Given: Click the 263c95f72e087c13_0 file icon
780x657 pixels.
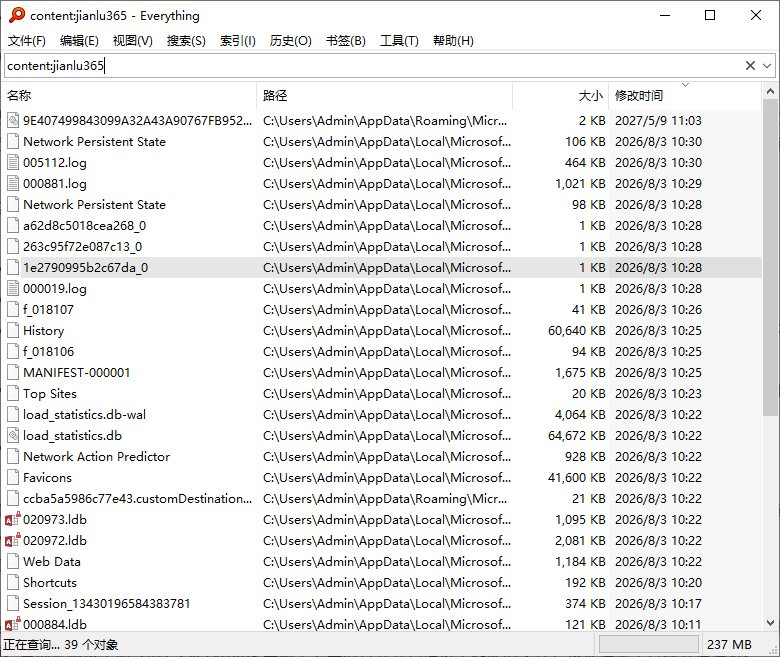Looking at the screenshot, I should 13,247.
